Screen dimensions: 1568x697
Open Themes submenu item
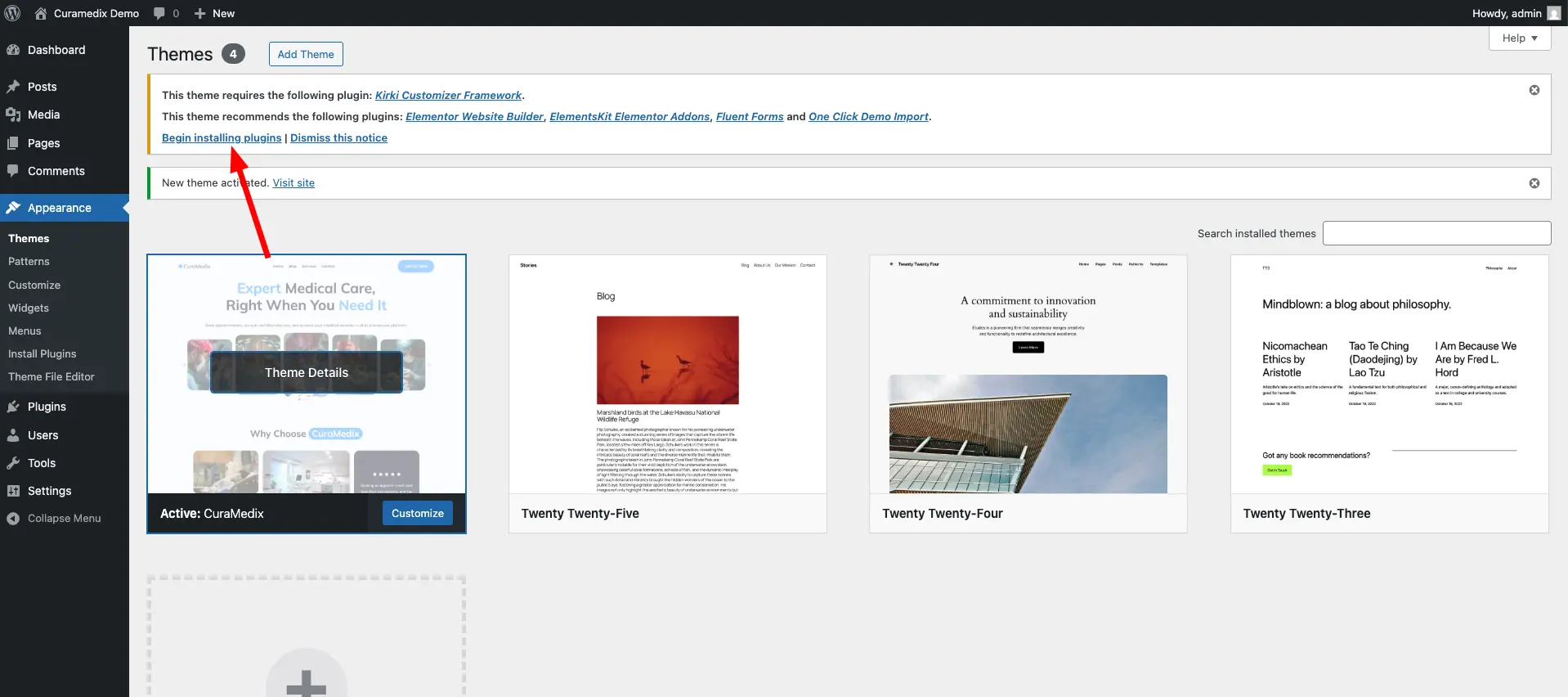click(x=29, y=238)
